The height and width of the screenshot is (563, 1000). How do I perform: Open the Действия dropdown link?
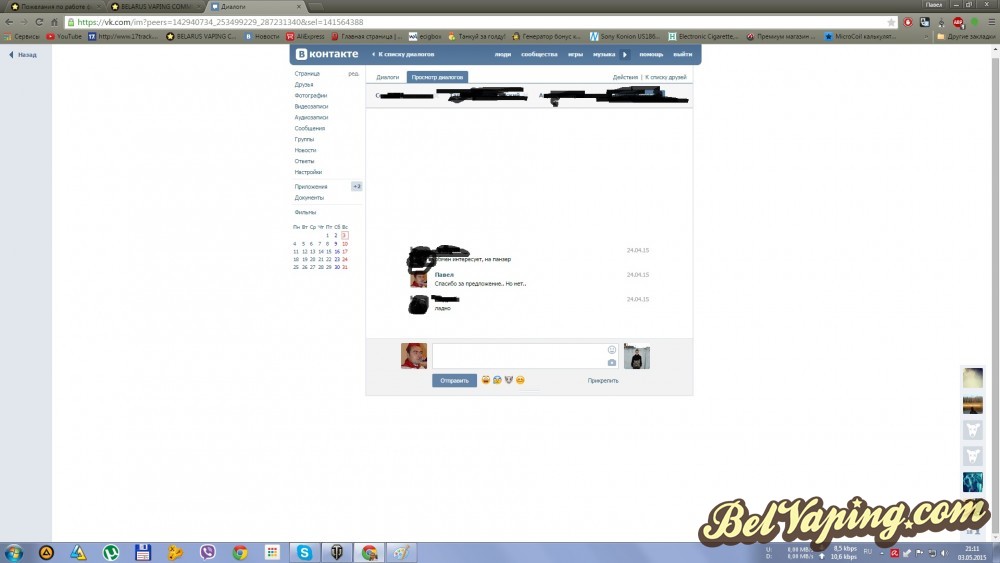click(x=625, y=77)
